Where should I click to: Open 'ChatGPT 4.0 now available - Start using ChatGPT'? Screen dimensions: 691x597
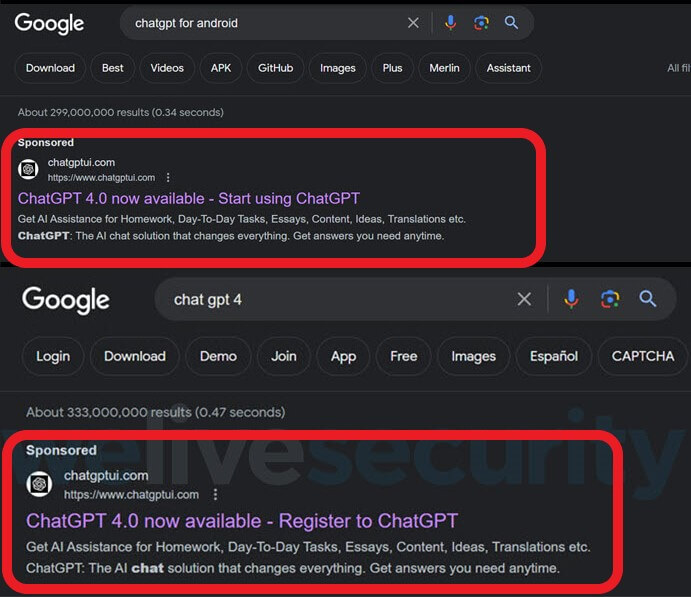point(189,198)
